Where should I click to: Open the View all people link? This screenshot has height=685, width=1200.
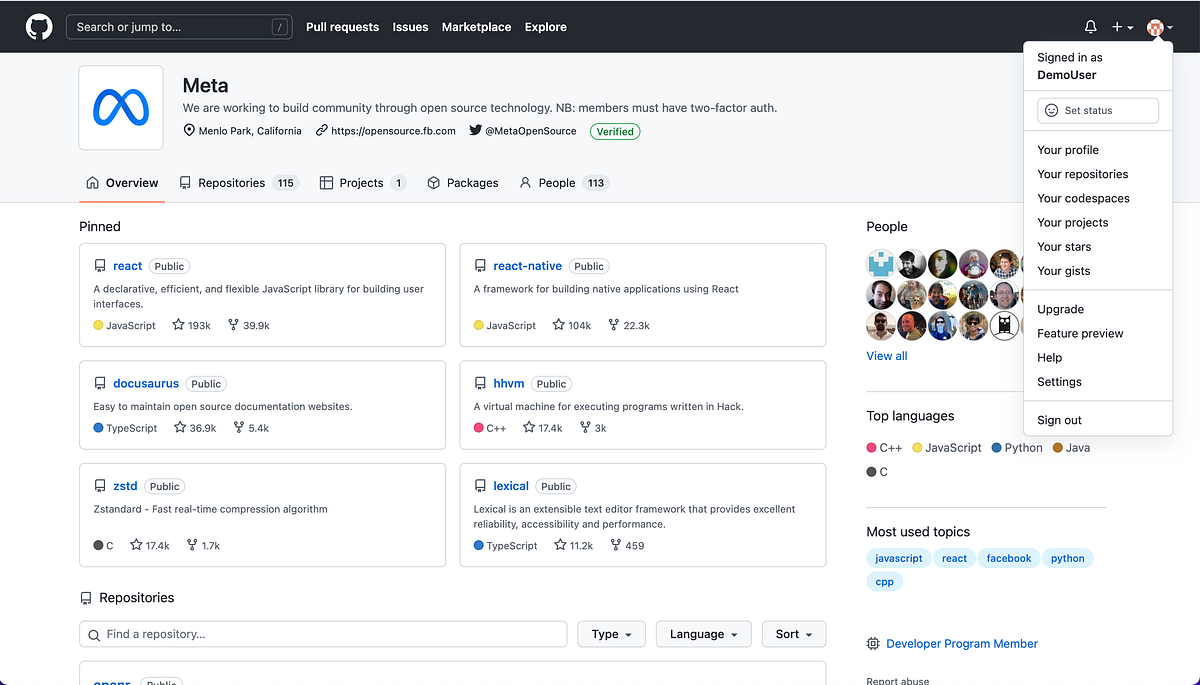(886, 355)
